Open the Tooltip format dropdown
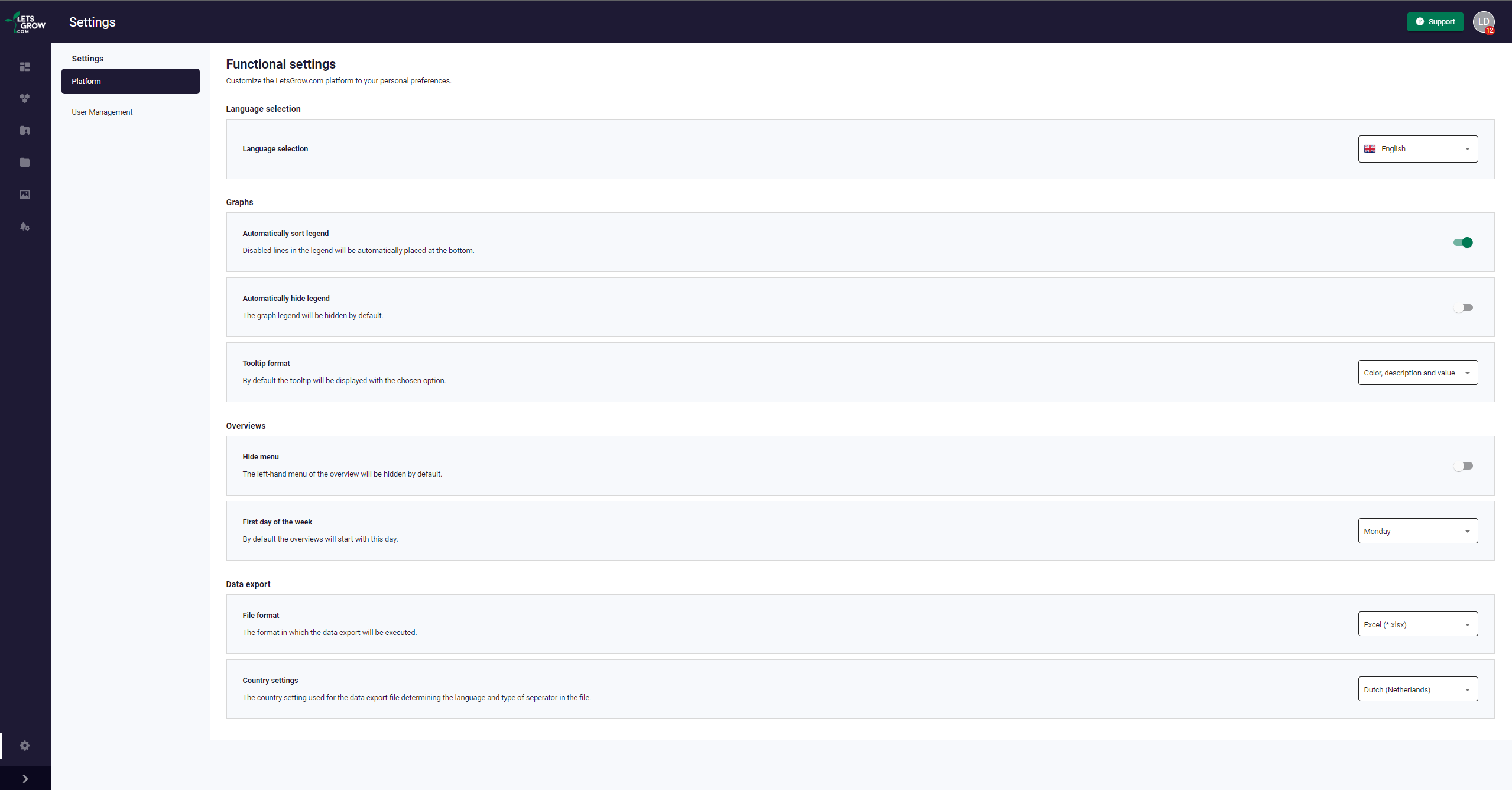1512x790 pixels. [x=1418, y=373]
